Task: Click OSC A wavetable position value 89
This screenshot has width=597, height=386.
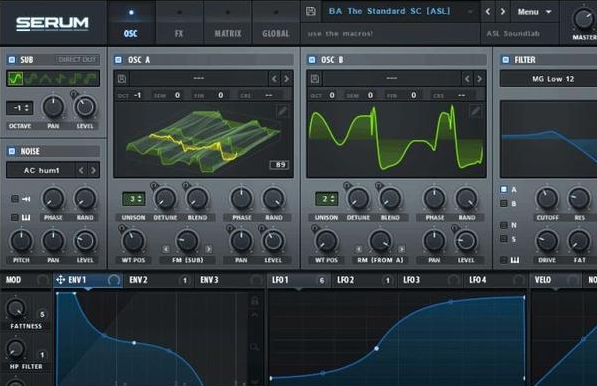Action: 280,165
